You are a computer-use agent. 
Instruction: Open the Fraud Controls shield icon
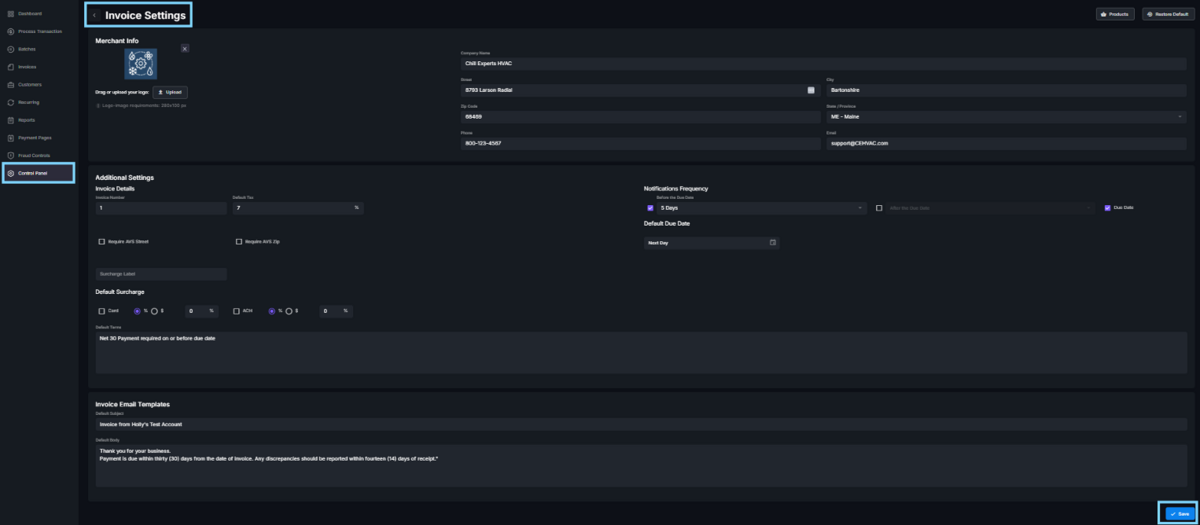click(10, 155)
